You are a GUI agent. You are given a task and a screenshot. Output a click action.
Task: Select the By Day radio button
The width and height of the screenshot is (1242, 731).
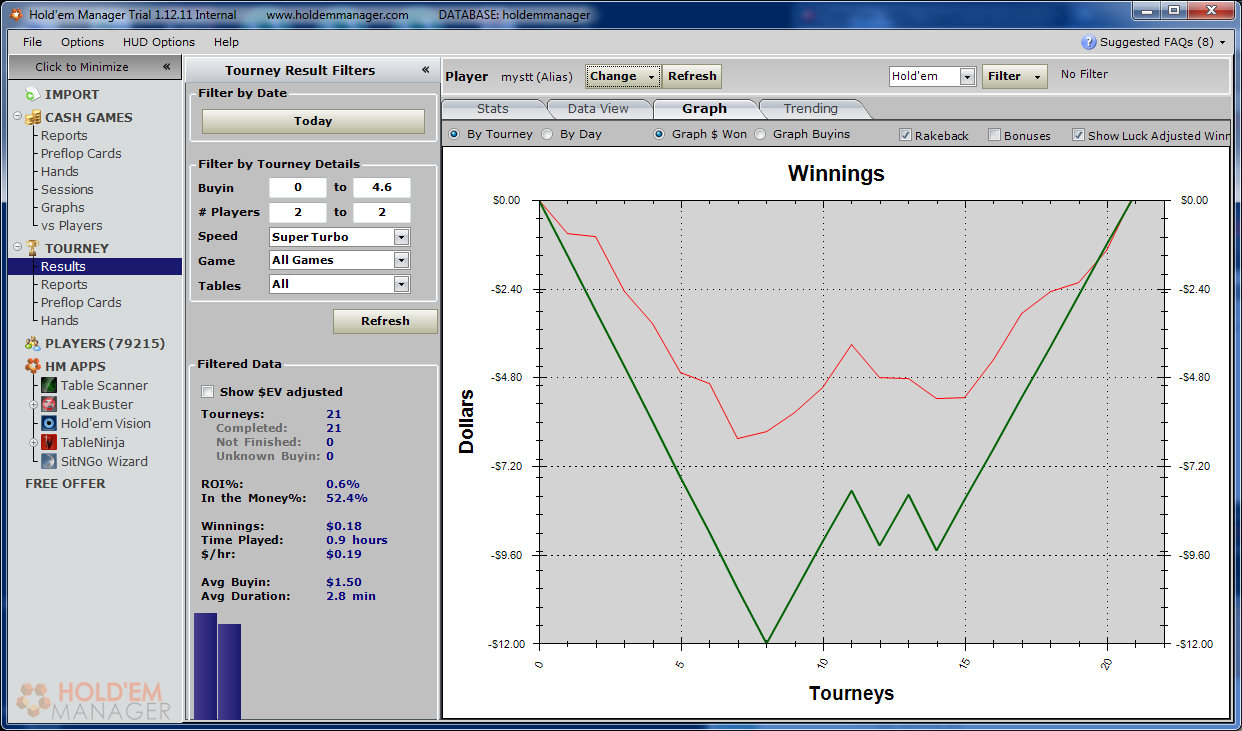[547, 134]
